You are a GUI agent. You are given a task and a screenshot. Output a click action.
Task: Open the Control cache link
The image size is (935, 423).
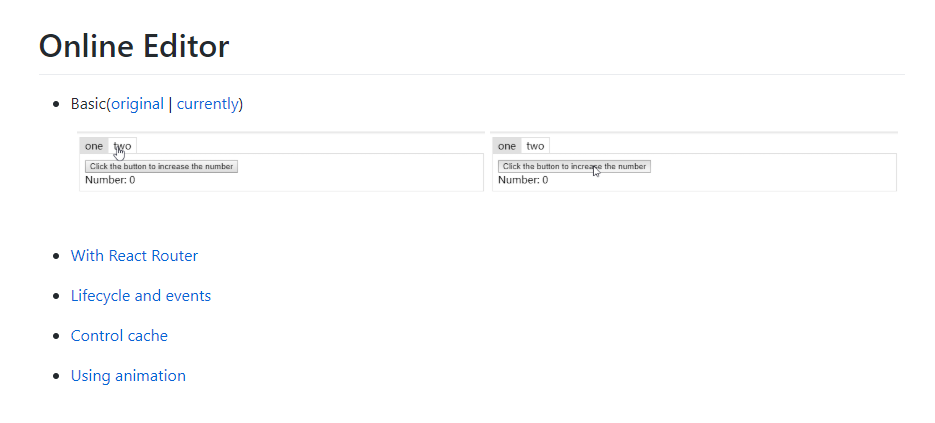point(119,335)
